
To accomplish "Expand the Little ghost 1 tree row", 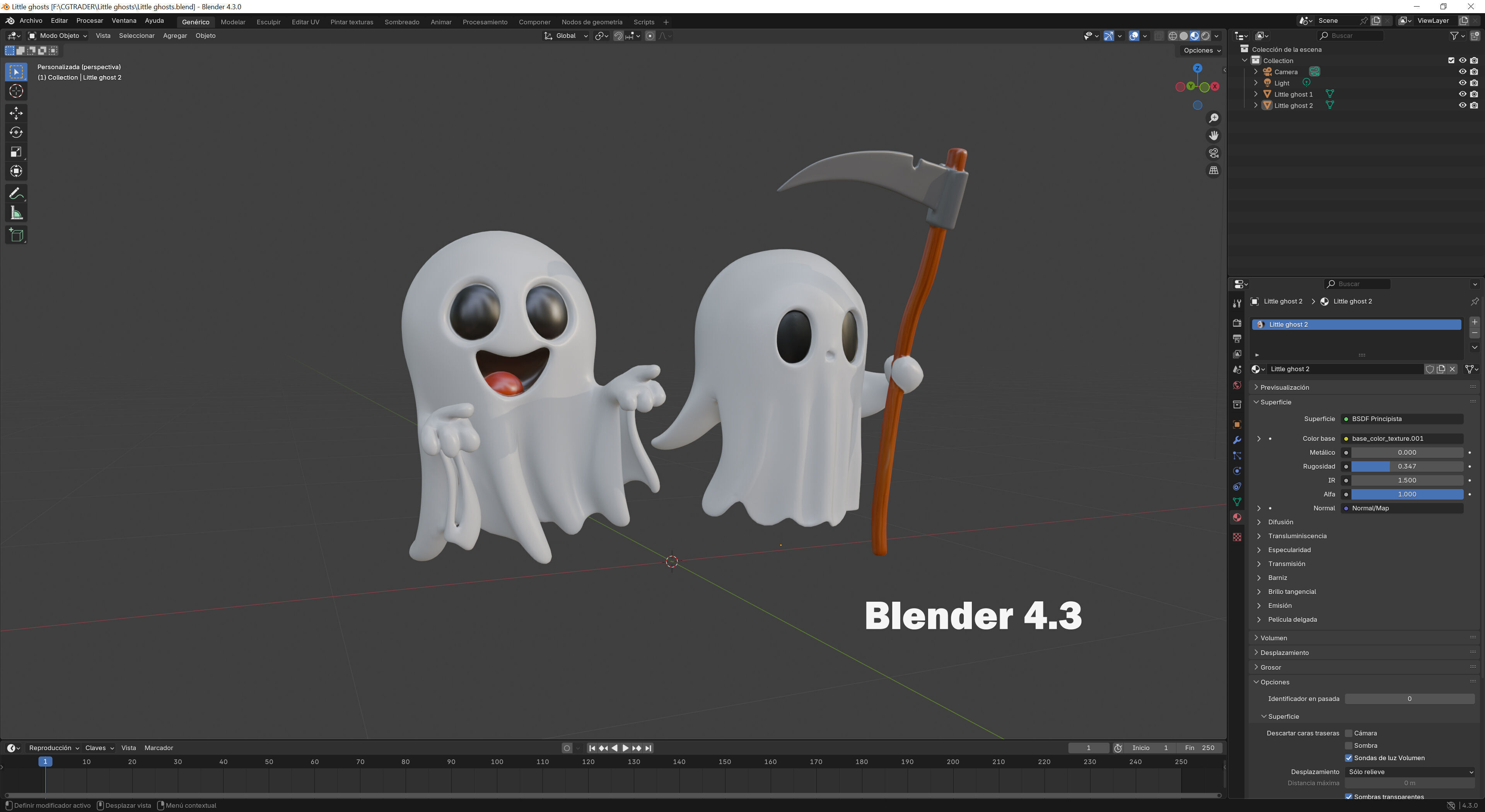I will tap(1256, 94).
